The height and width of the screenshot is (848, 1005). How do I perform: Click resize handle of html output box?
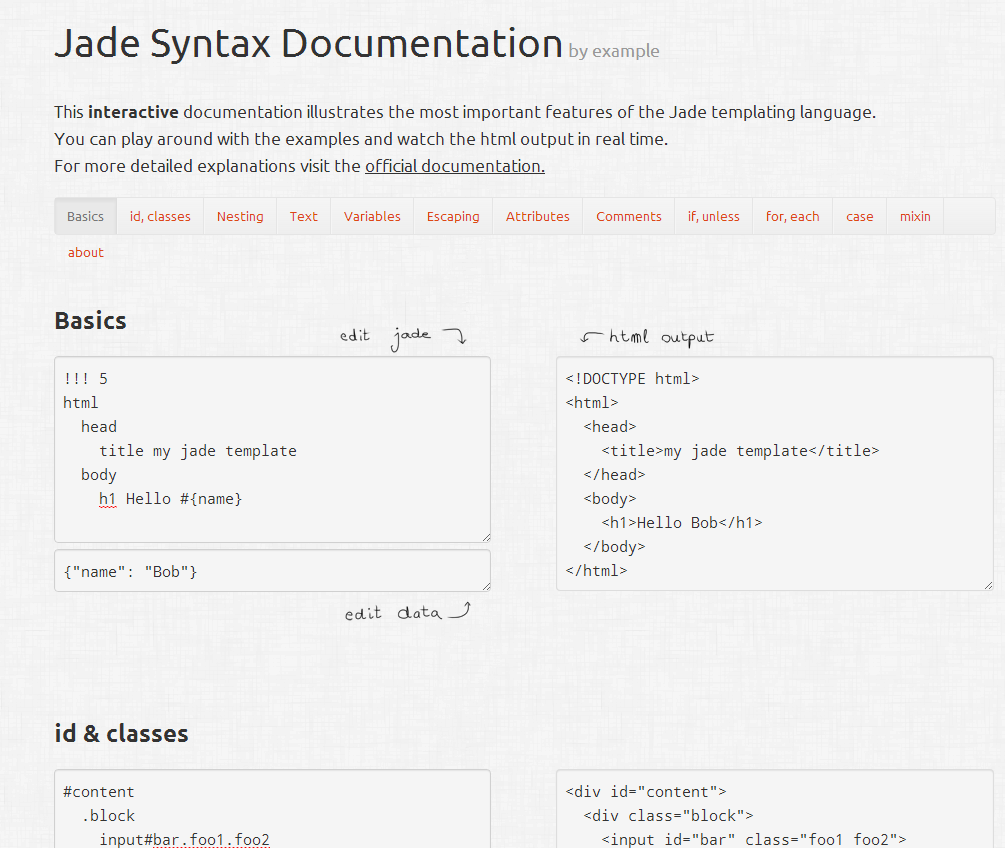pyautogui.click(x=988, y=585)
